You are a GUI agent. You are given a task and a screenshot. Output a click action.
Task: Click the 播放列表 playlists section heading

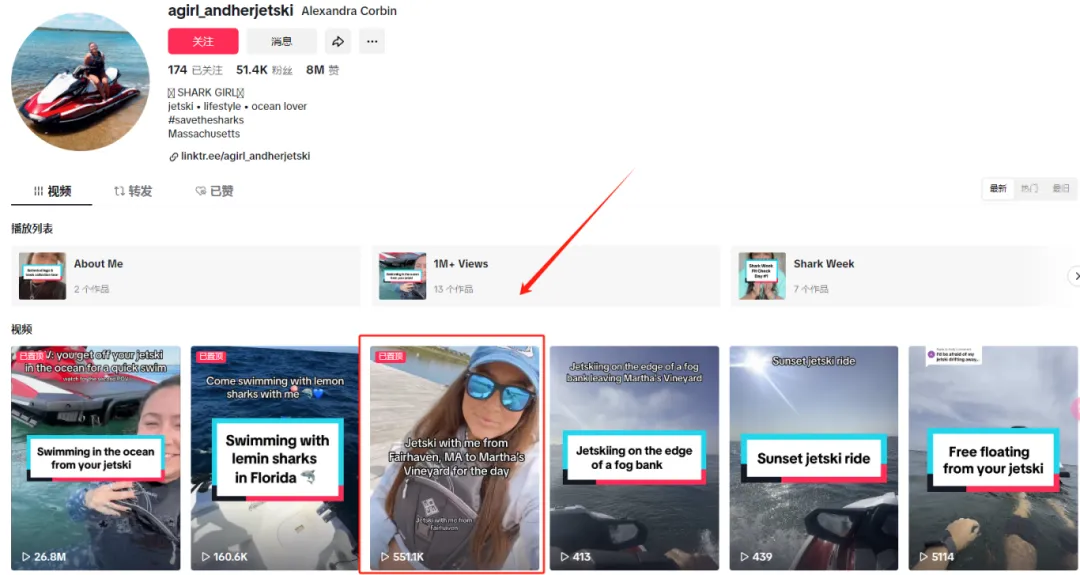[x=32, y=229]
